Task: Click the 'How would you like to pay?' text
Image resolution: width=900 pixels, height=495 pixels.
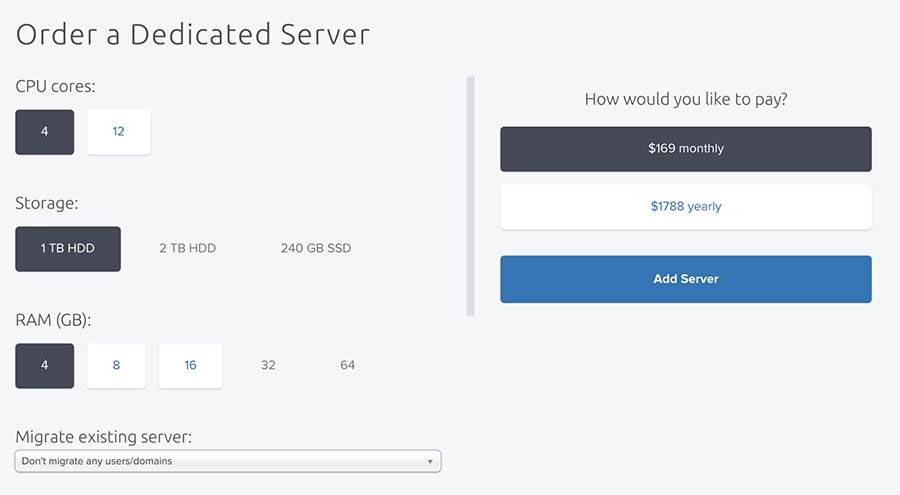Action: point(686,100)
